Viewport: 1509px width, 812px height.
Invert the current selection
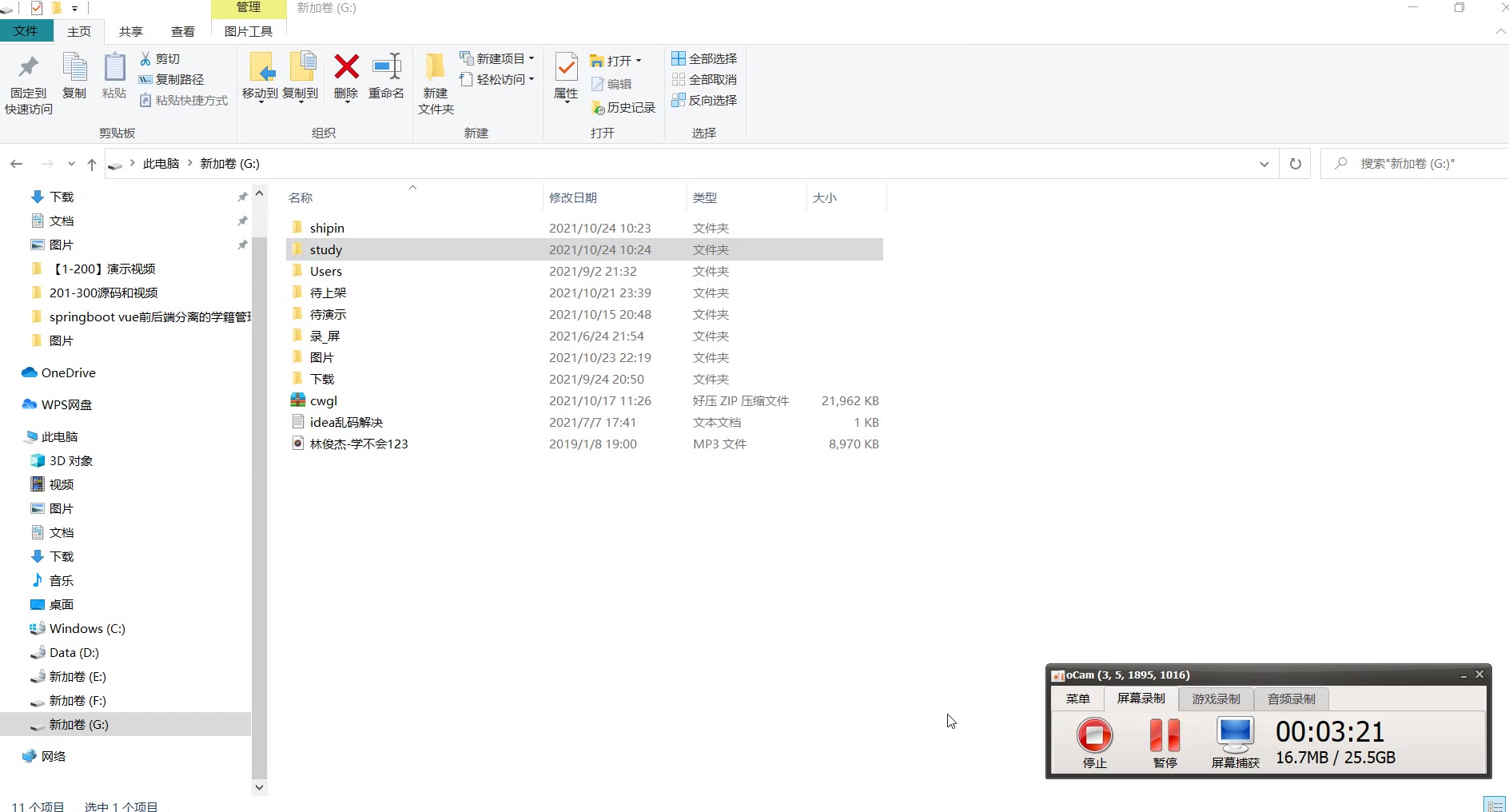coord(704,101)
